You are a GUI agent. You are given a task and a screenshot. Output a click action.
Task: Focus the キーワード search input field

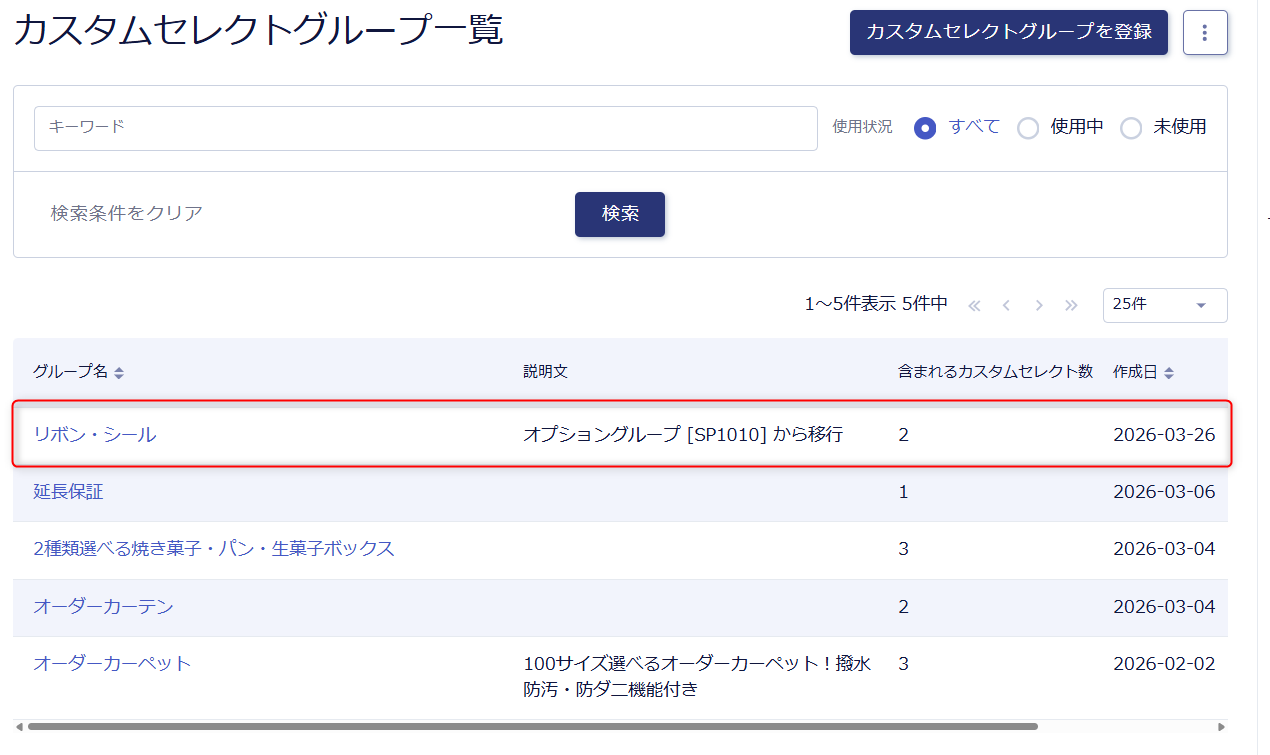pos(425,128)
